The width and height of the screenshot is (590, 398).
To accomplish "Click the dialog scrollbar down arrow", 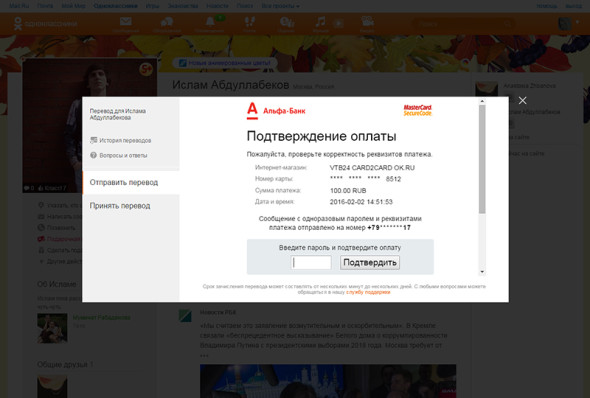I will (482, 272).
